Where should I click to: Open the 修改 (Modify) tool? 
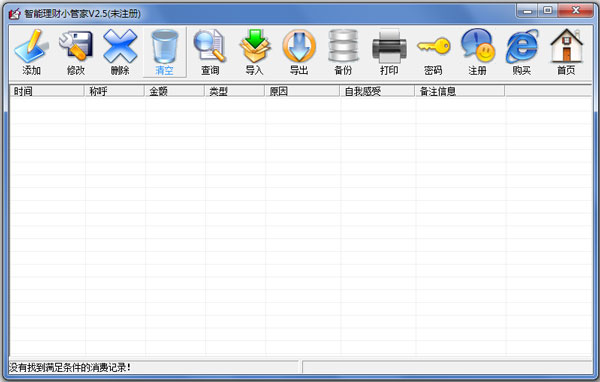point(76,51)
